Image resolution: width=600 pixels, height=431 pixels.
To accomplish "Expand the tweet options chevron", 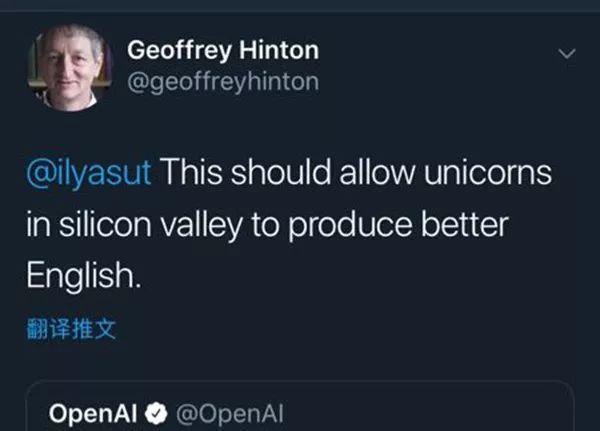I will coord(566,54).
